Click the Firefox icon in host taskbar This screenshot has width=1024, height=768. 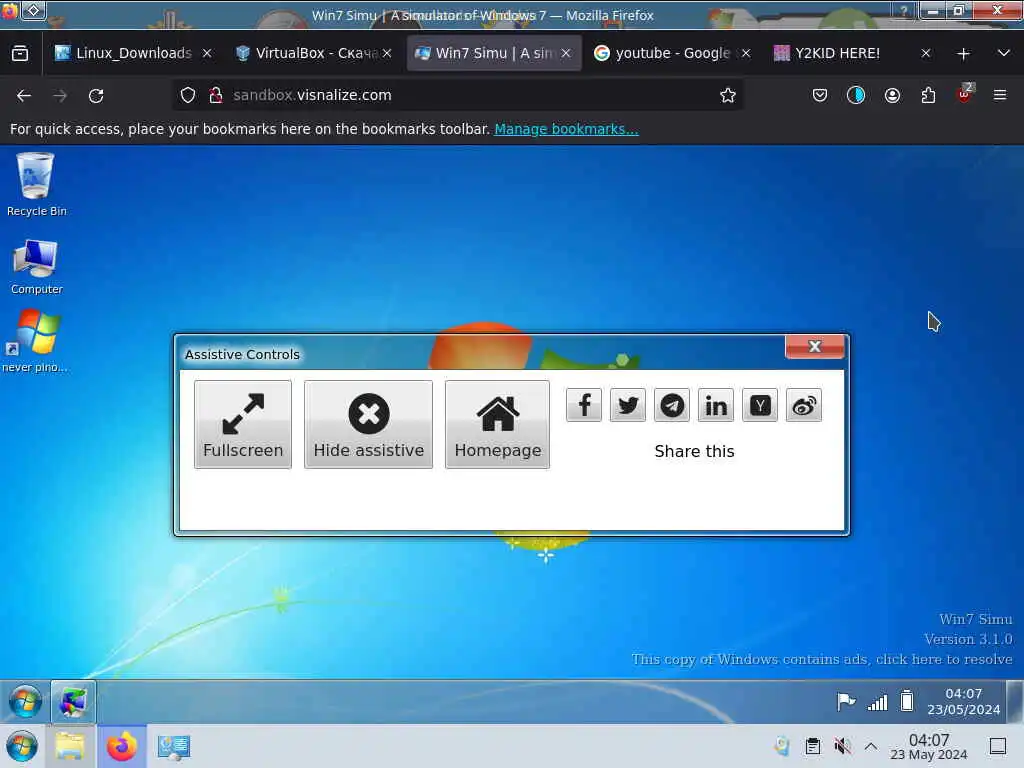click(121, 746)
